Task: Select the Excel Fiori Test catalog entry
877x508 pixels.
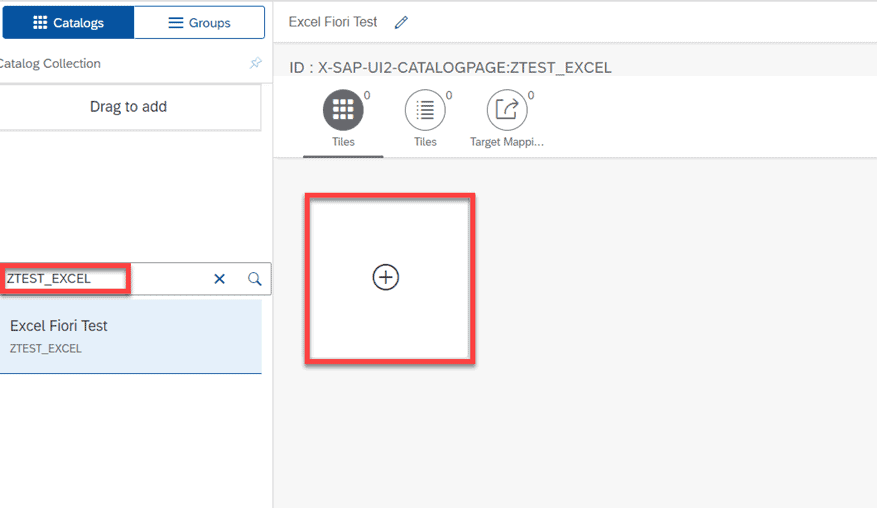Action: pyautogui.click(x=130, y=336)
